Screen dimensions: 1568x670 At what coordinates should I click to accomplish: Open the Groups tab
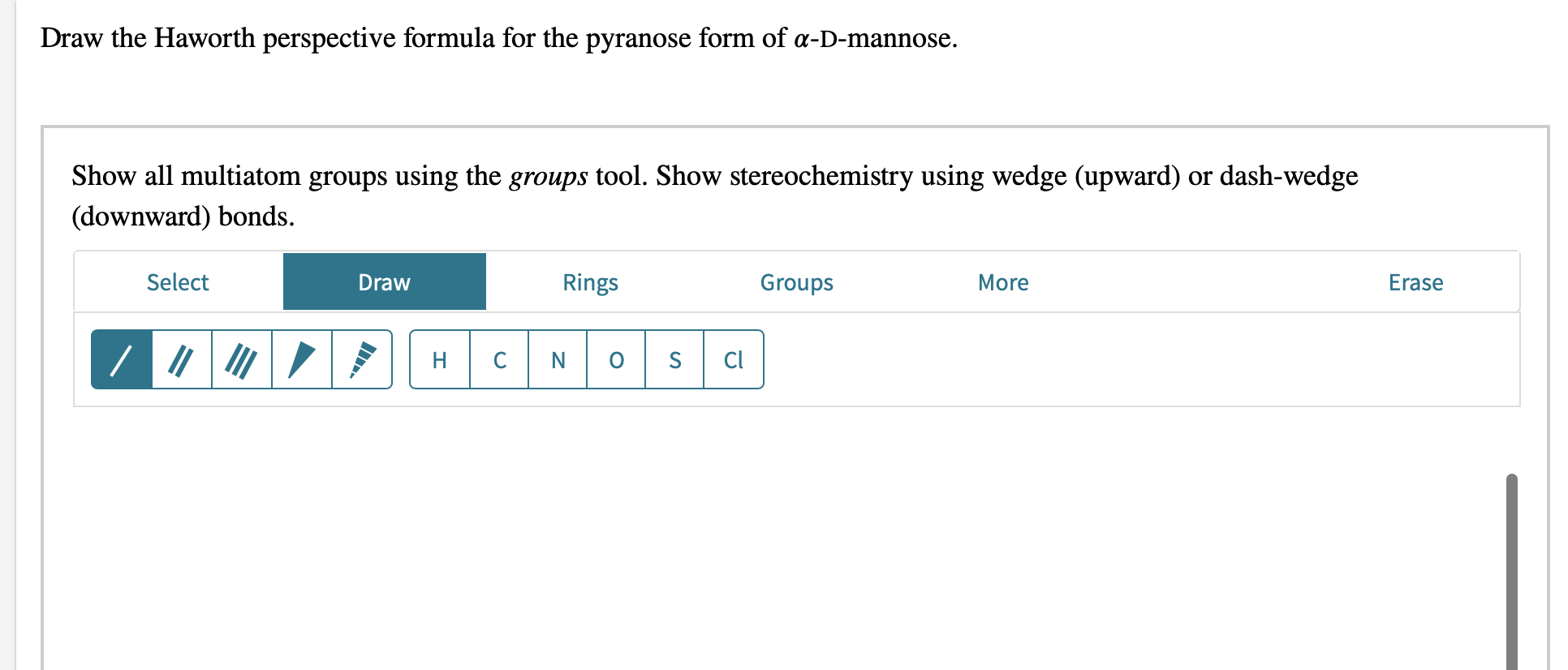coord(796,282)
